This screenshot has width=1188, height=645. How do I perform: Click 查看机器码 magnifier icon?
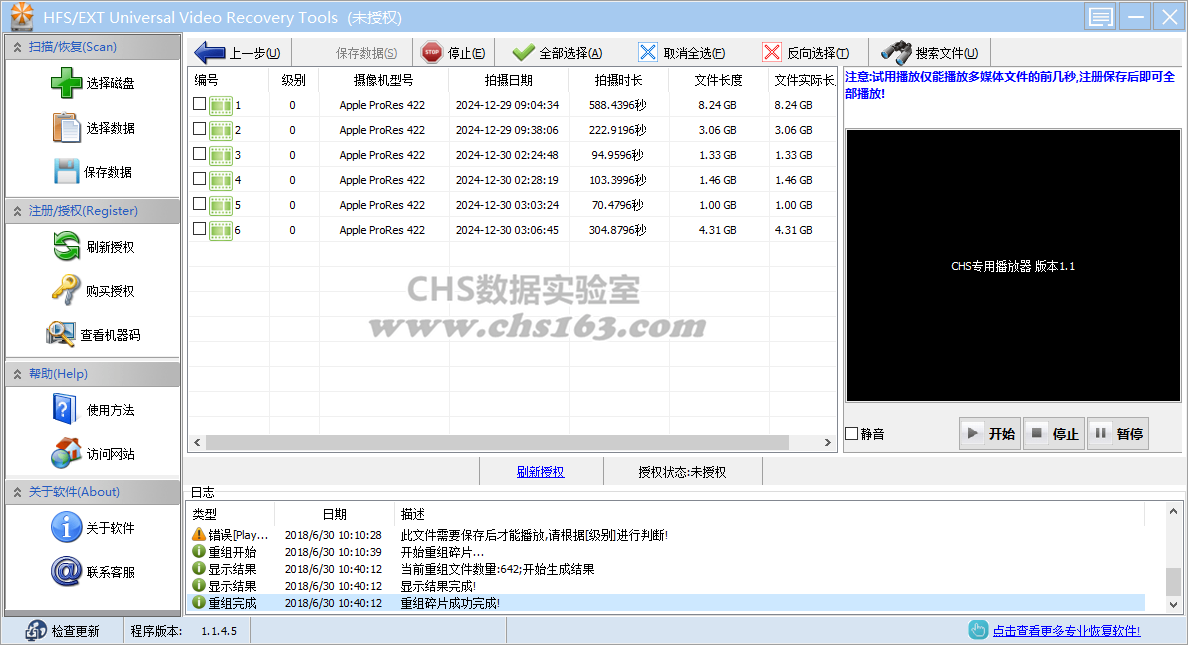(x=61, y=334)
